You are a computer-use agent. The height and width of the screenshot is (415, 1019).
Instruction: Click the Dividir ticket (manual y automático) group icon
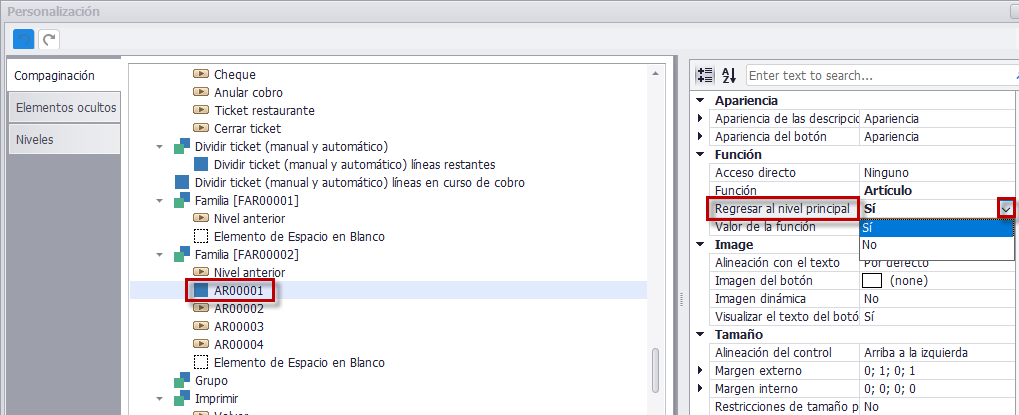[182, 147]
